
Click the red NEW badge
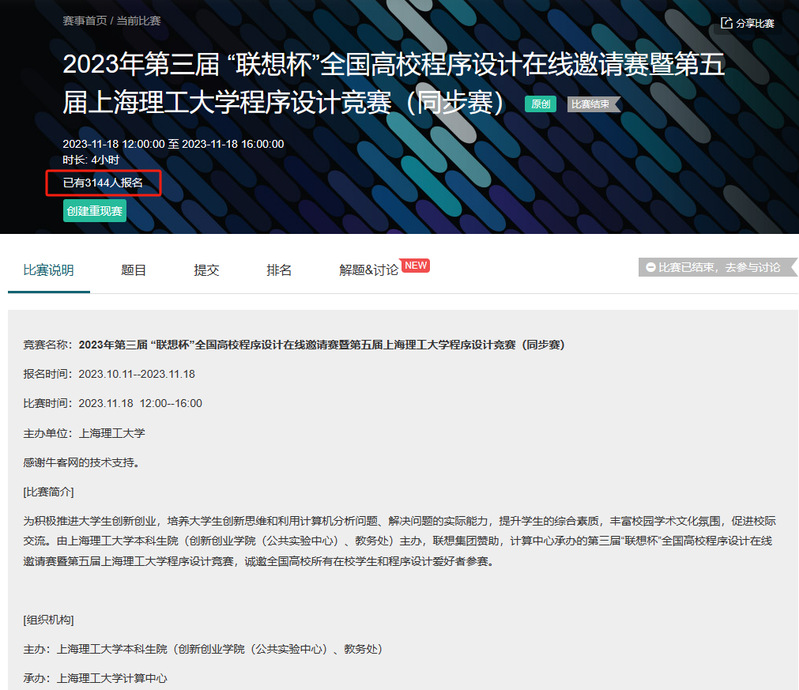point(415,266)
